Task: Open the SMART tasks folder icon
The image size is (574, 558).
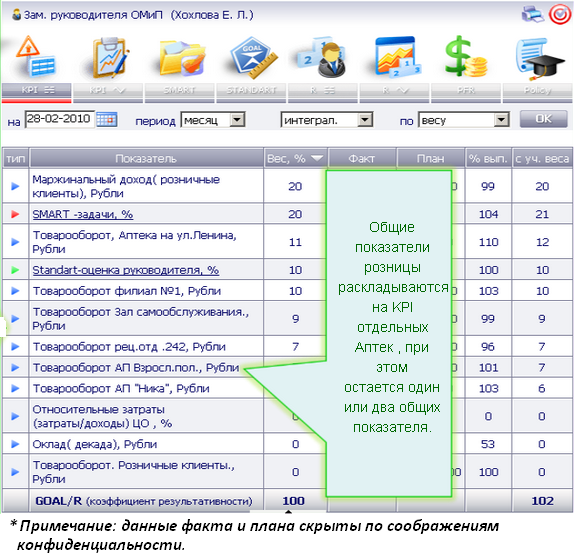Action: point(181,59)
